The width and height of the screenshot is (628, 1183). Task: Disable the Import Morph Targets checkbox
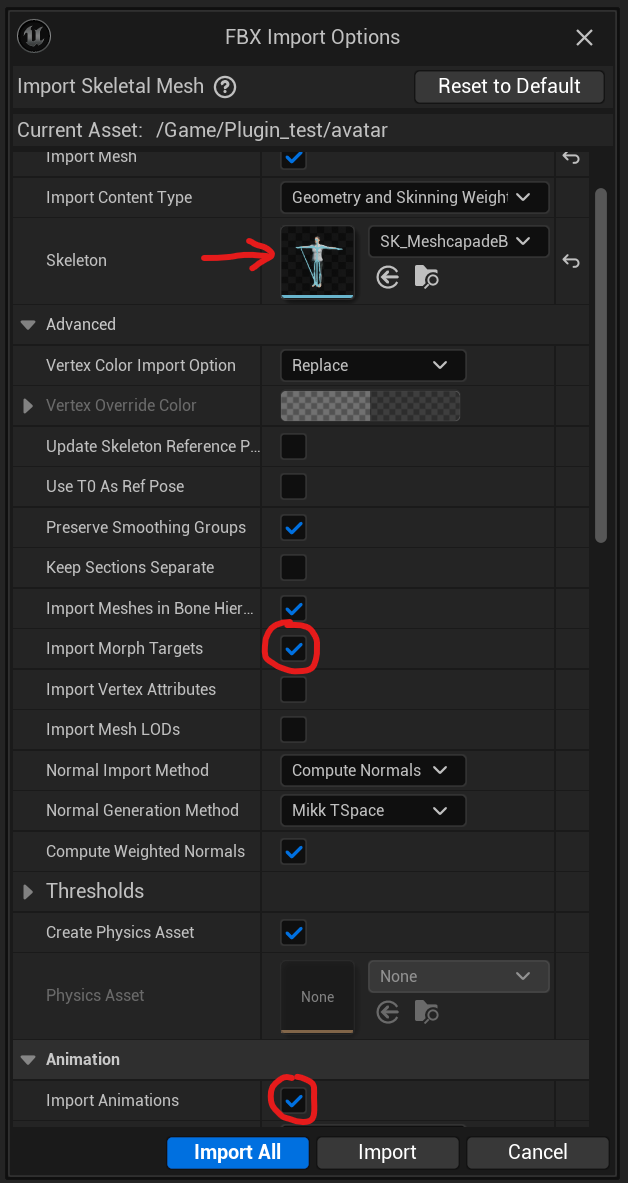[x=293, y=649]
